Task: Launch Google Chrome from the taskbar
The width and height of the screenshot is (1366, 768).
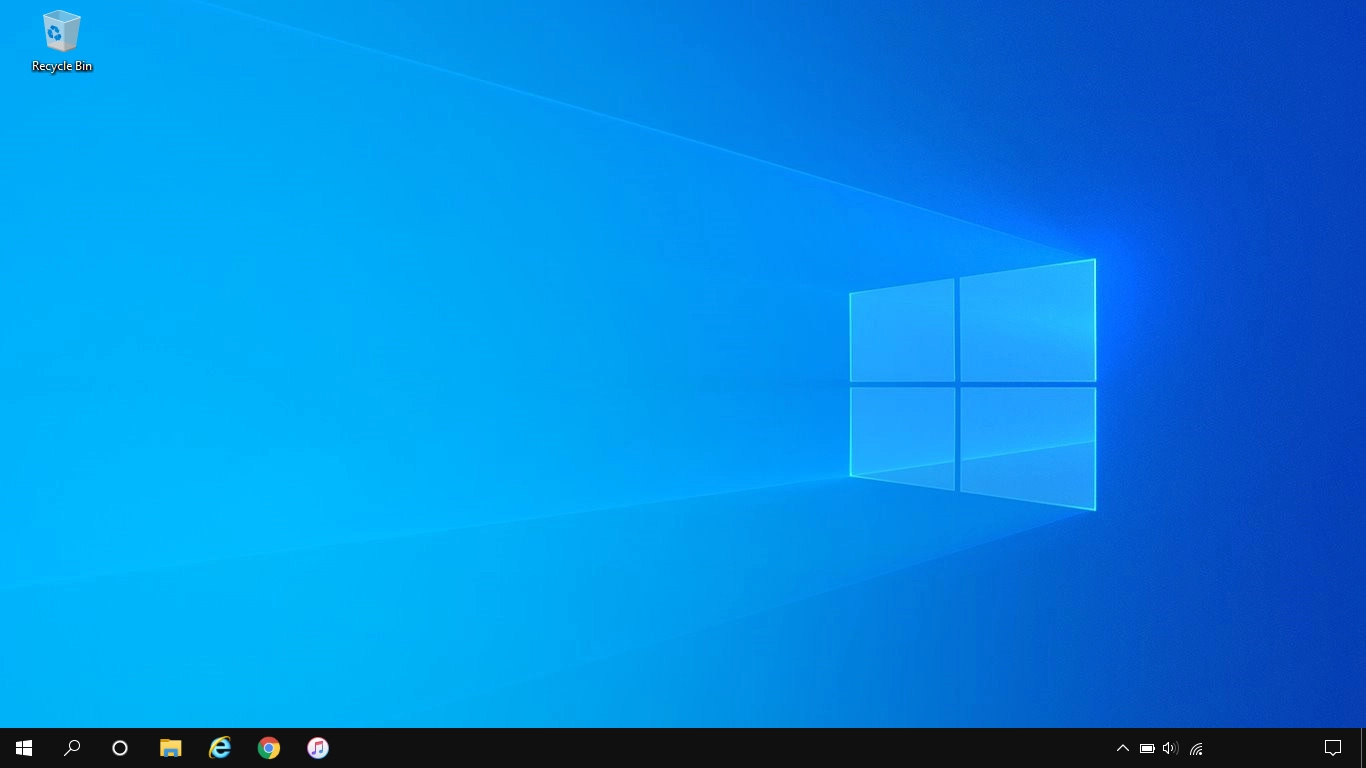Action: click(268, 747)
